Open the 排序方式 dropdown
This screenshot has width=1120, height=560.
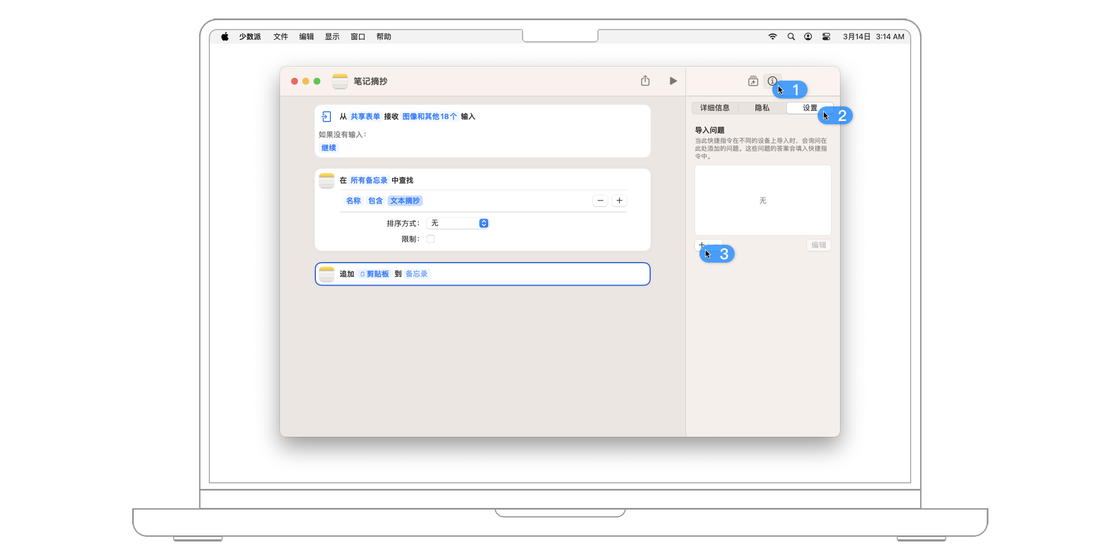458,223
